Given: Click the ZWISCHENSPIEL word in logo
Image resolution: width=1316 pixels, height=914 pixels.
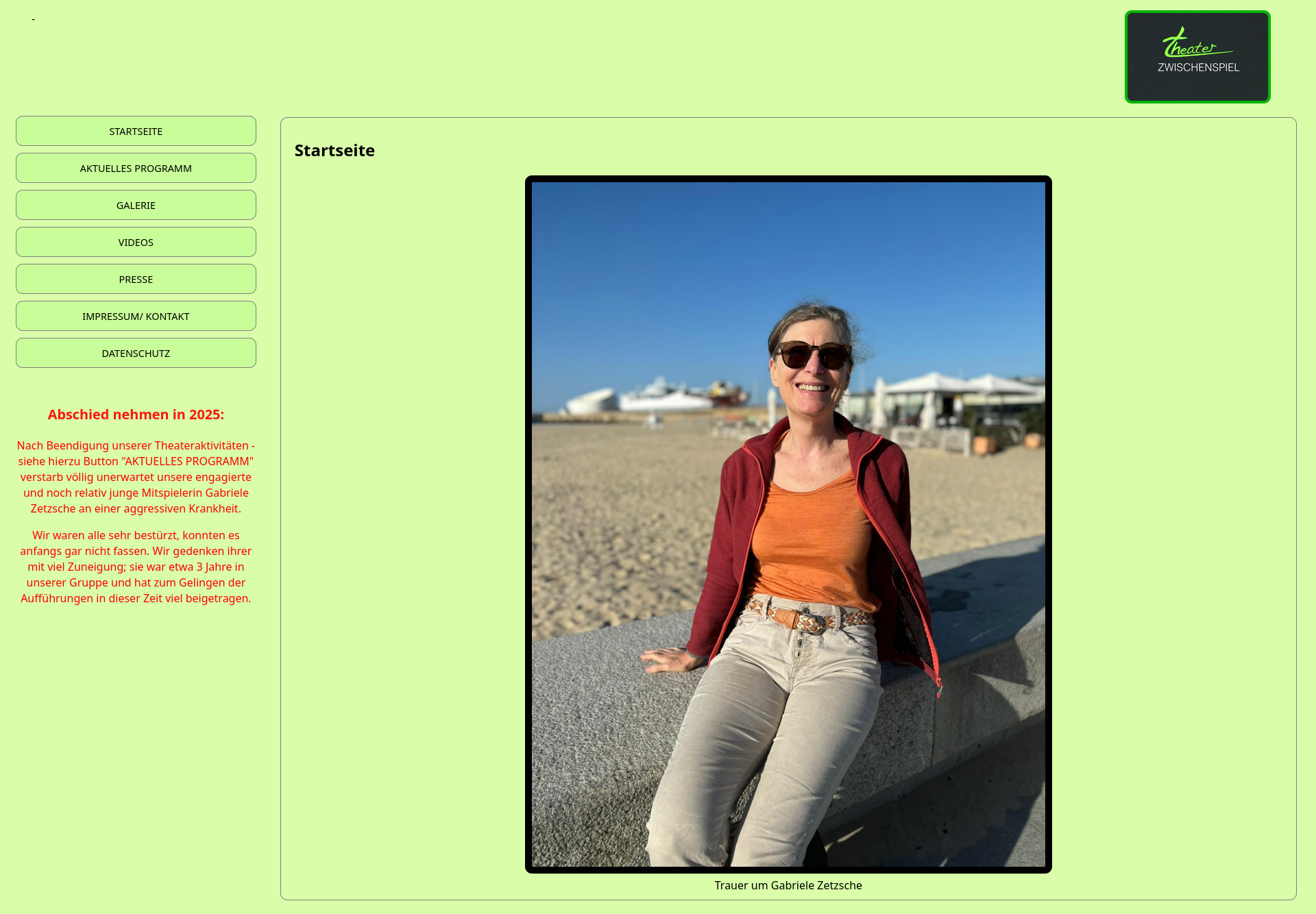Looking at the screenshot, I should point(1198,67).
